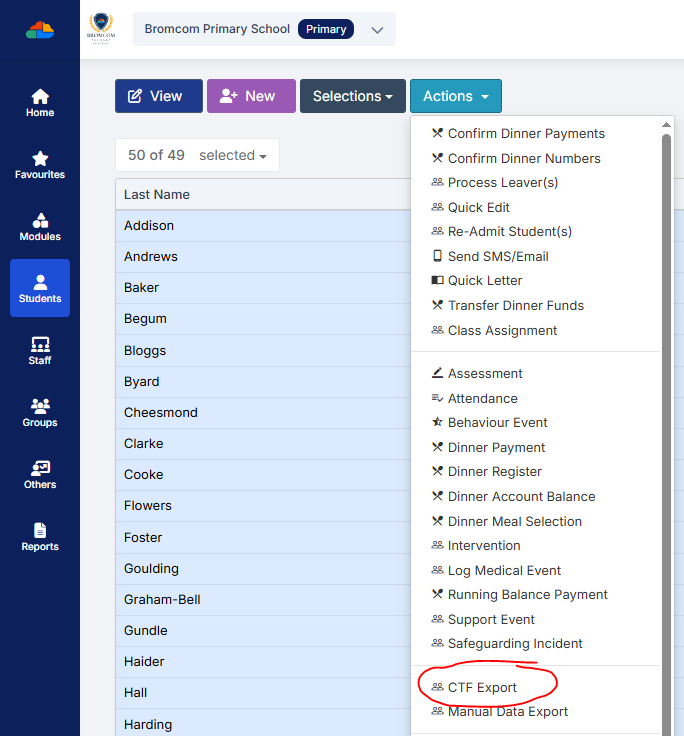Open the Reports sidebar icon
The image size is (684, 736).
pos(40,536)
